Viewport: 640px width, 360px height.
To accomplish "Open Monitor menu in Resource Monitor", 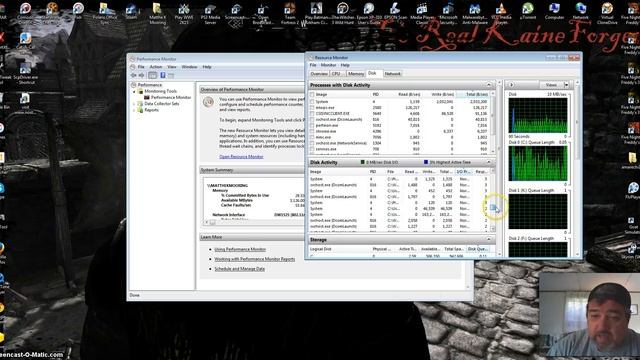I will click(328, 65).
